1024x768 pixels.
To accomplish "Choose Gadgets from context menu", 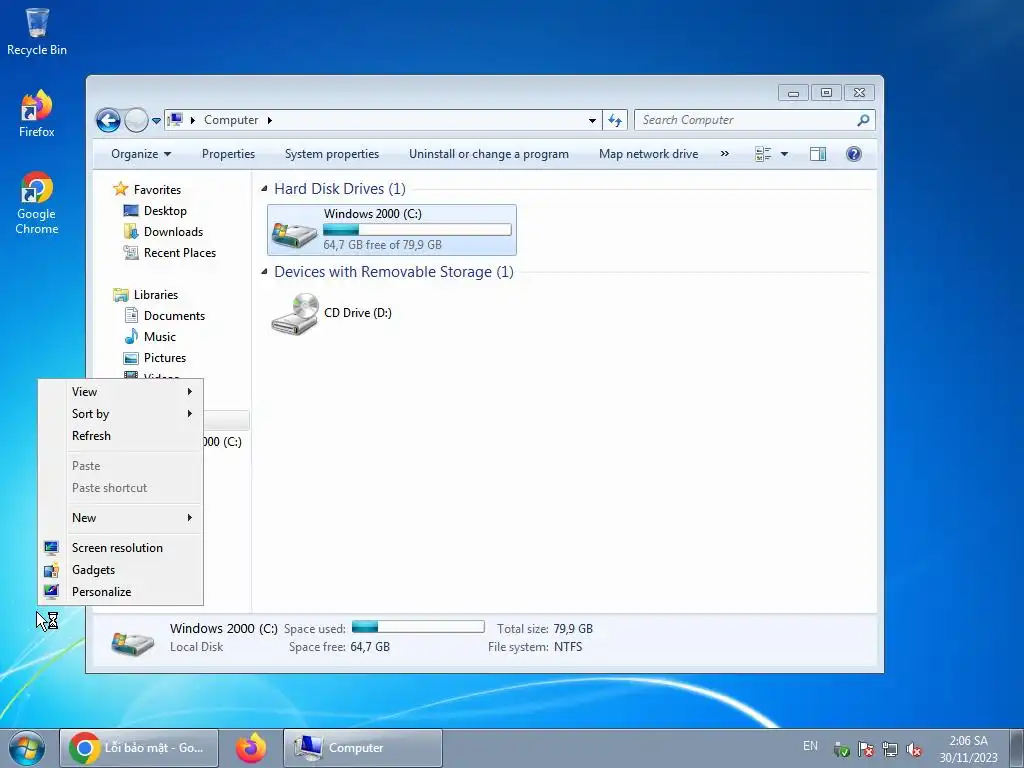I will 121,570.
